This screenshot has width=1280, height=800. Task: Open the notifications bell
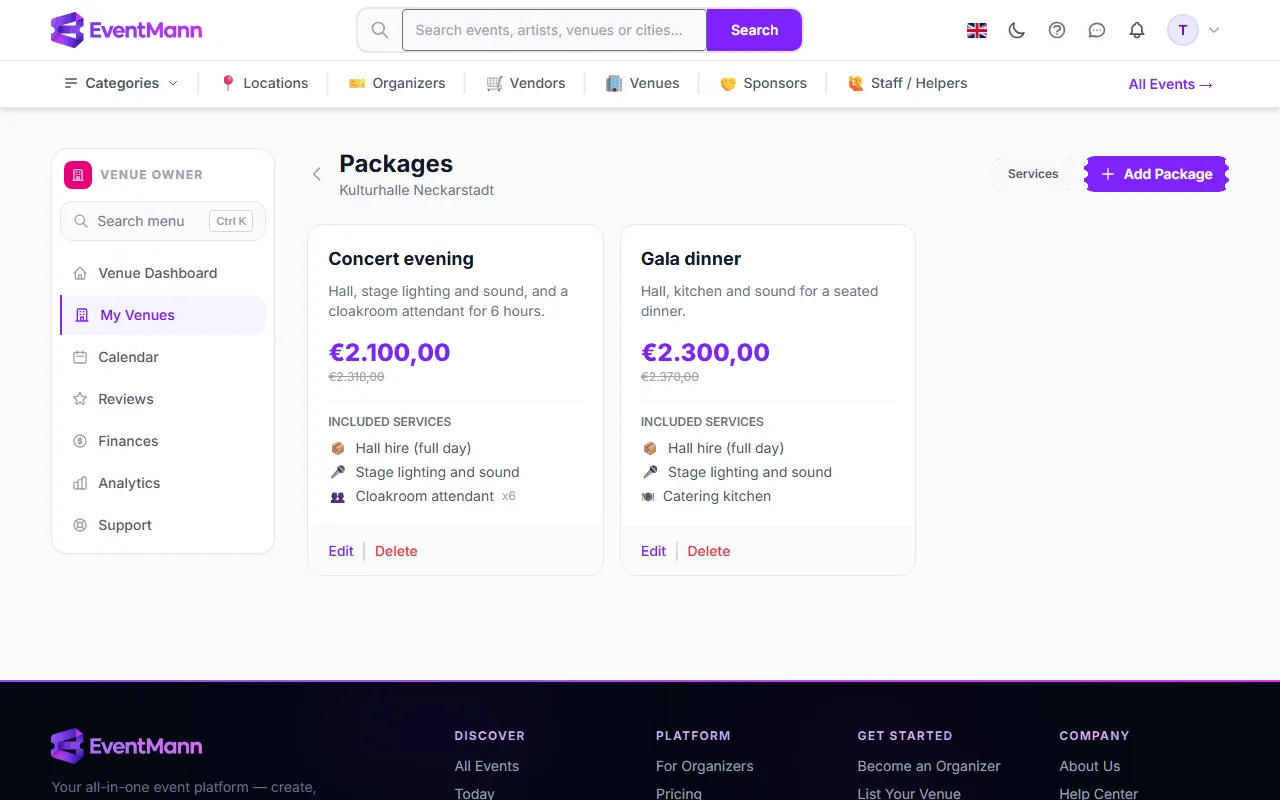(x=1137, y=30)
